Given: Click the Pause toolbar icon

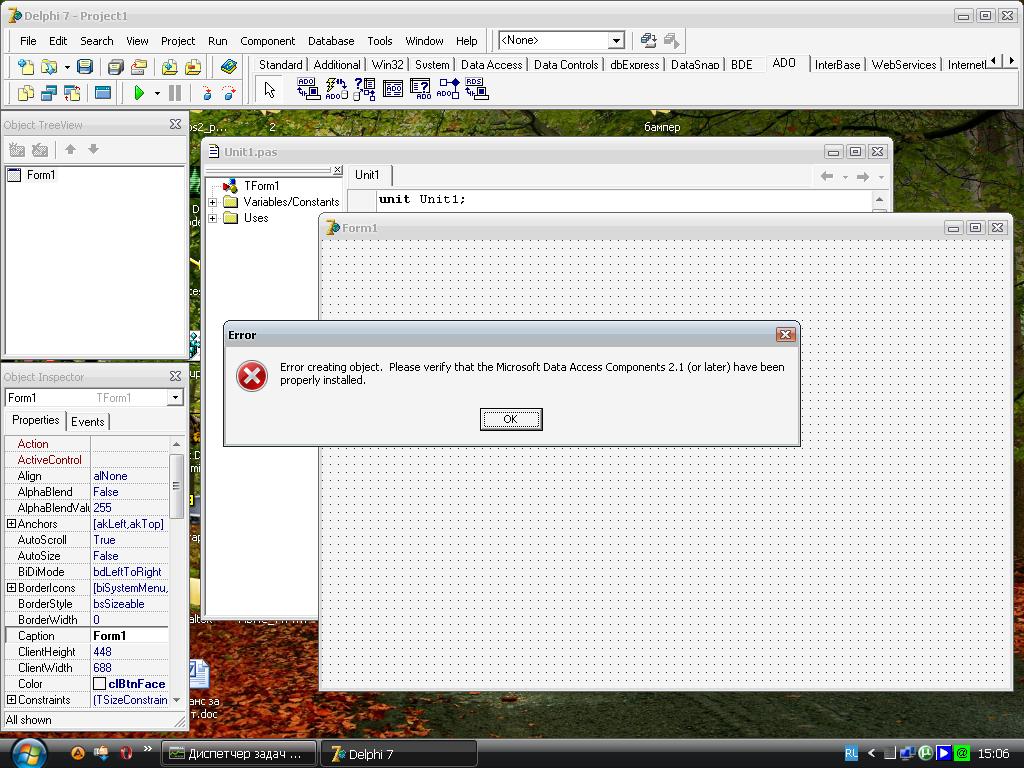Looking at the screenshot, I should [174, 93].
